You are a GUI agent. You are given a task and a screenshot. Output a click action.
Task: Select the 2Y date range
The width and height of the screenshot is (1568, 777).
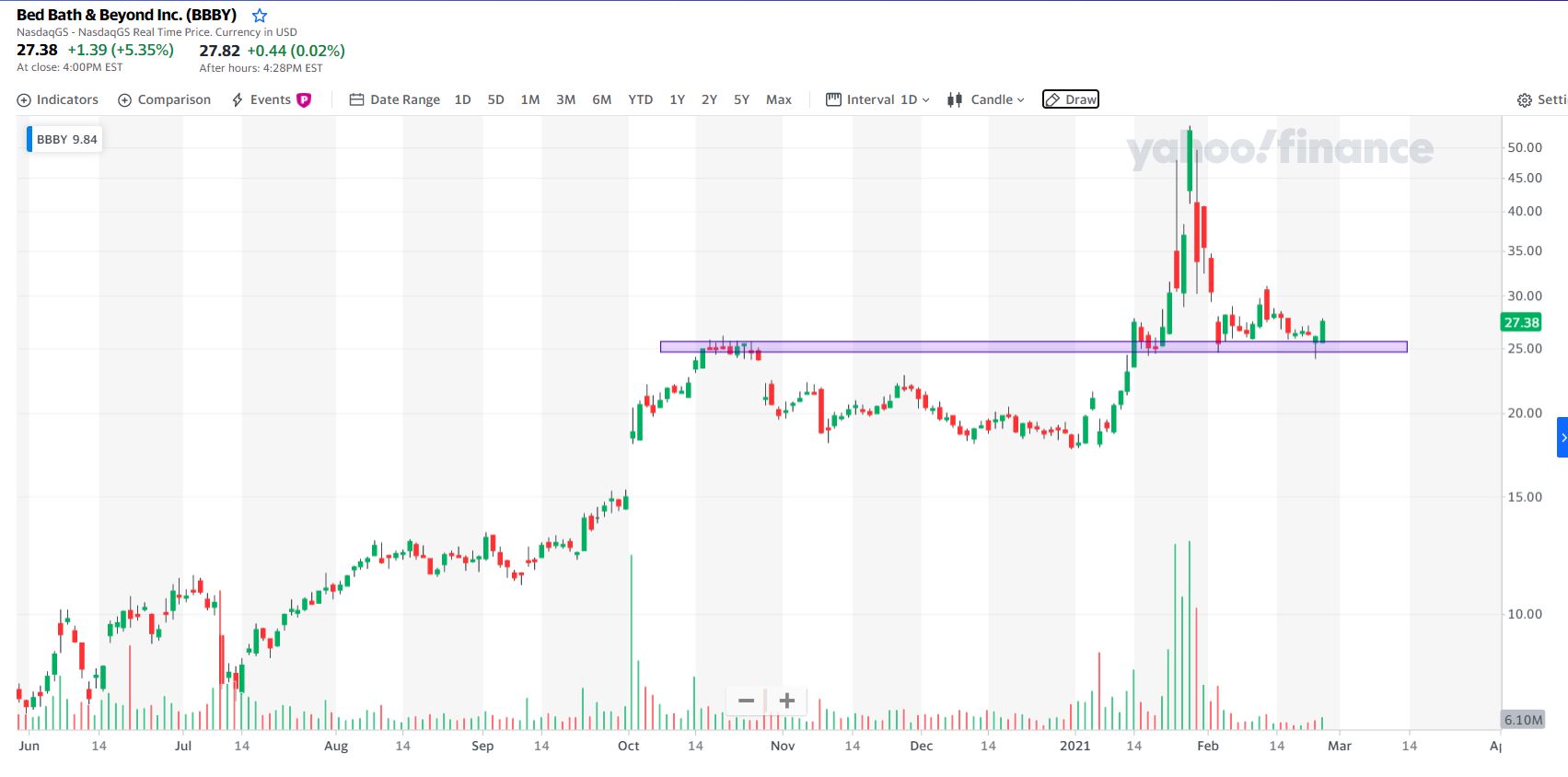[709, 99]
